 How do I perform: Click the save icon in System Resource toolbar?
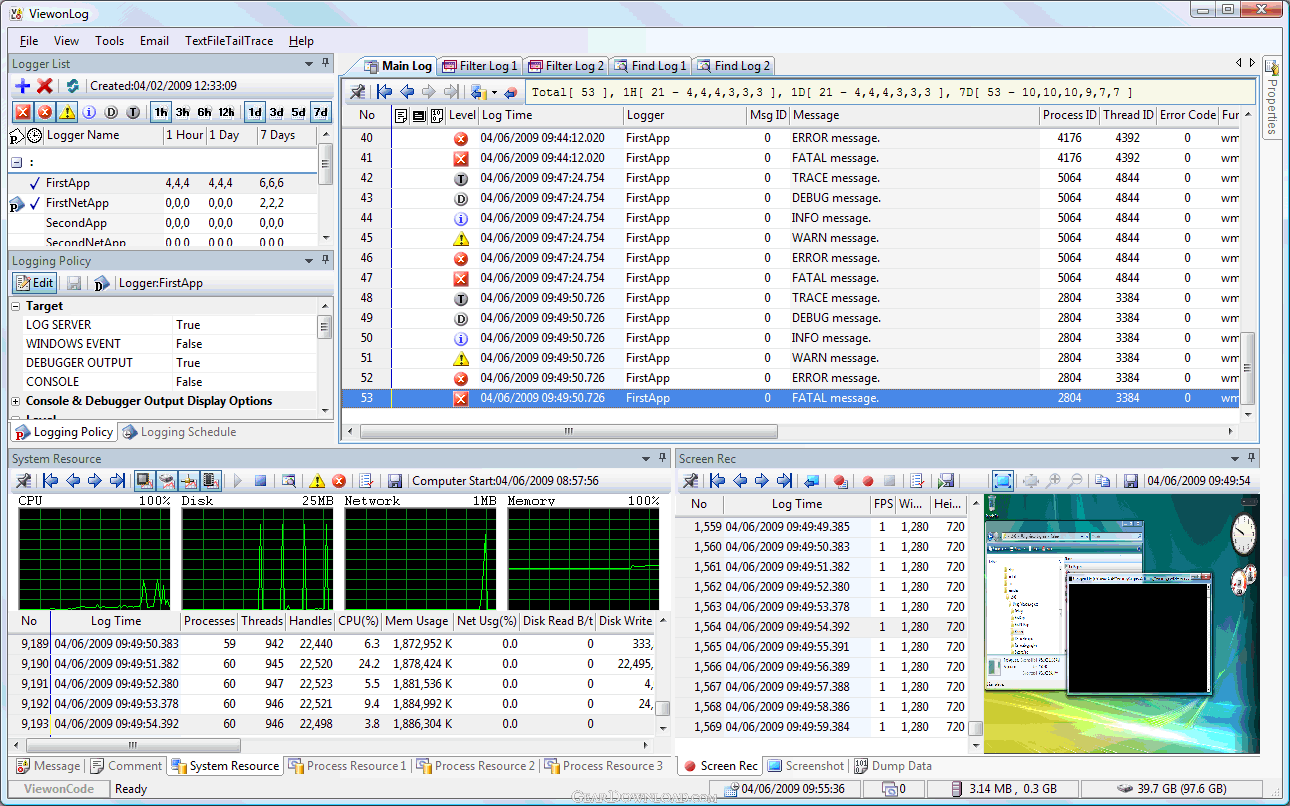pos(395,481)
